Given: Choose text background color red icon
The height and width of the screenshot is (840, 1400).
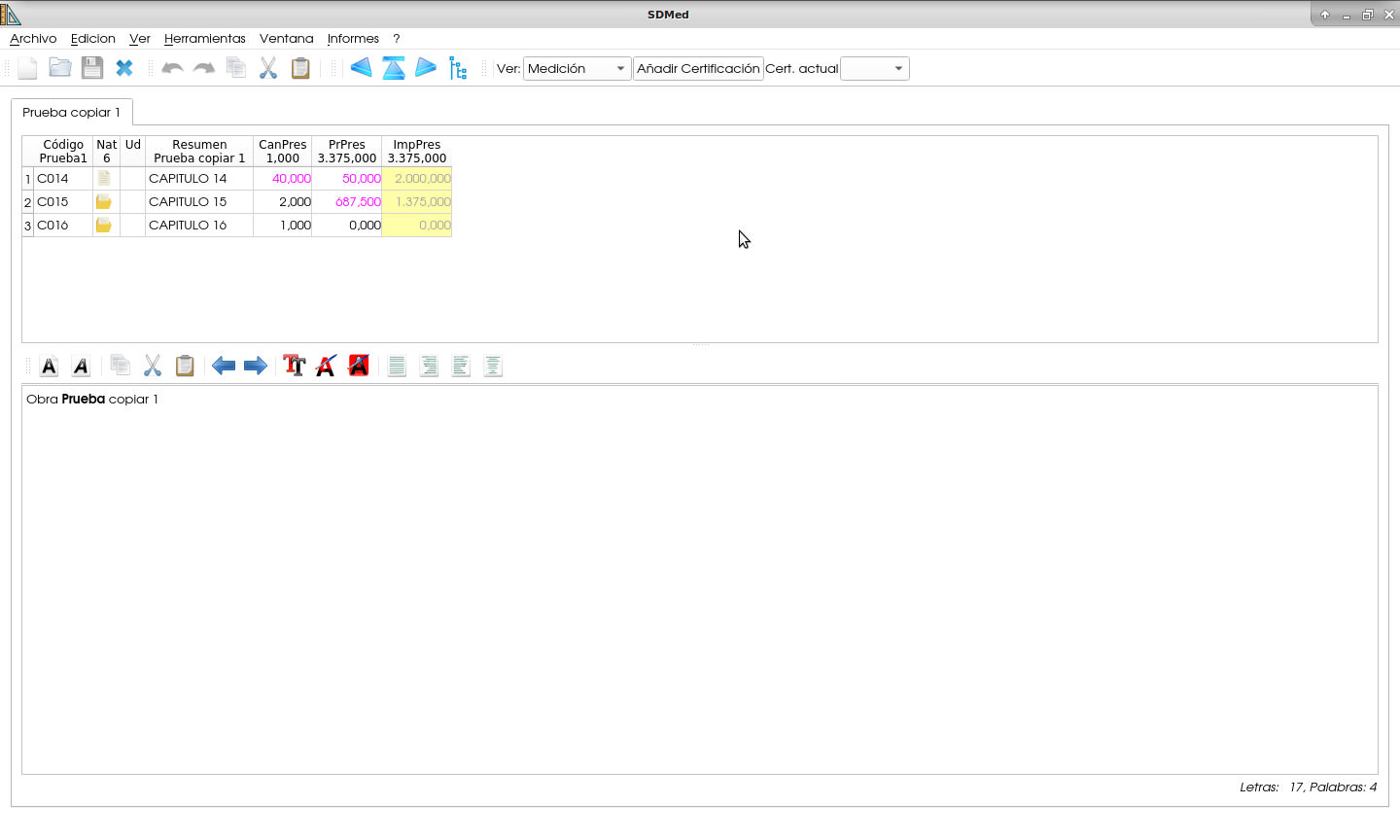Looking at the screenshot, I should (359, 366).
